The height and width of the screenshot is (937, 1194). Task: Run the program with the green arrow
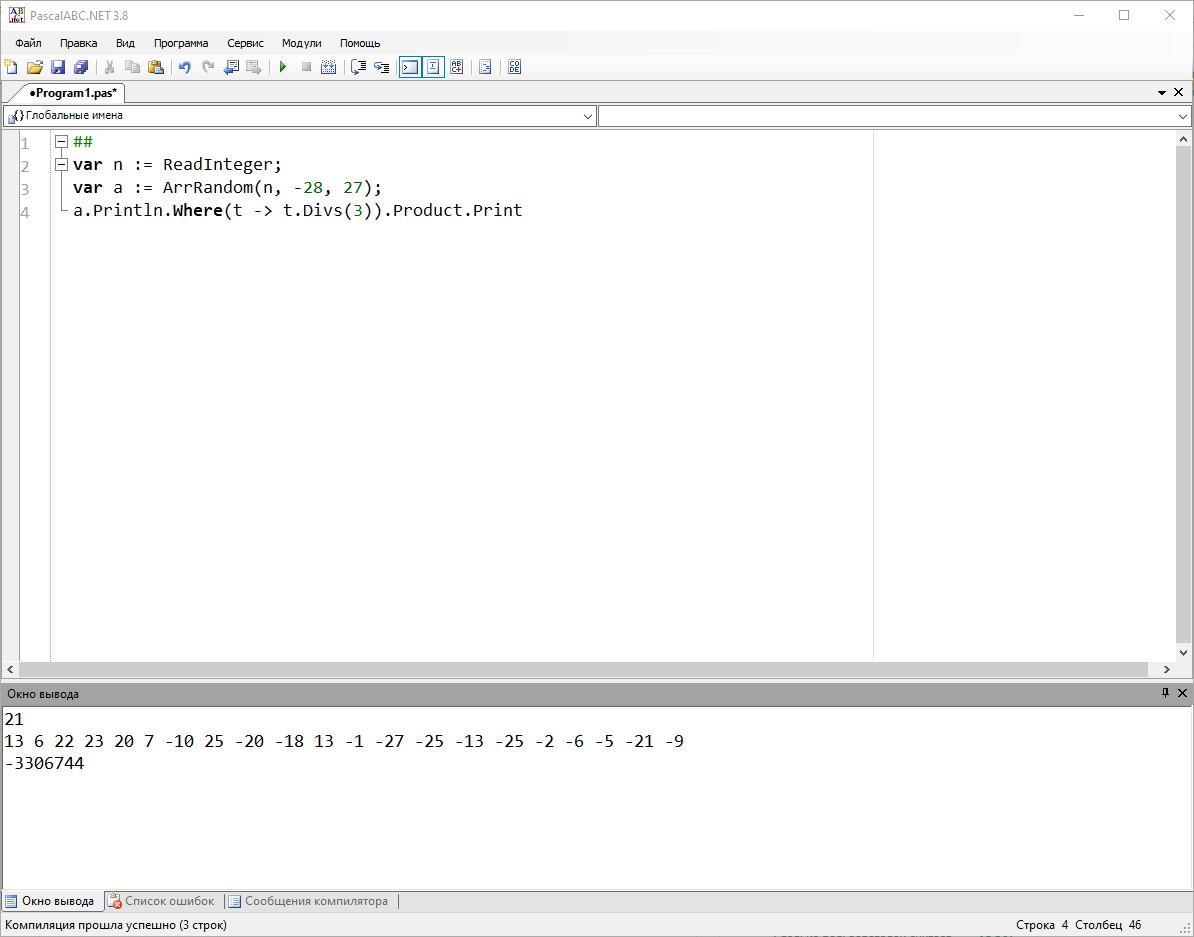(x=283, y=67)
